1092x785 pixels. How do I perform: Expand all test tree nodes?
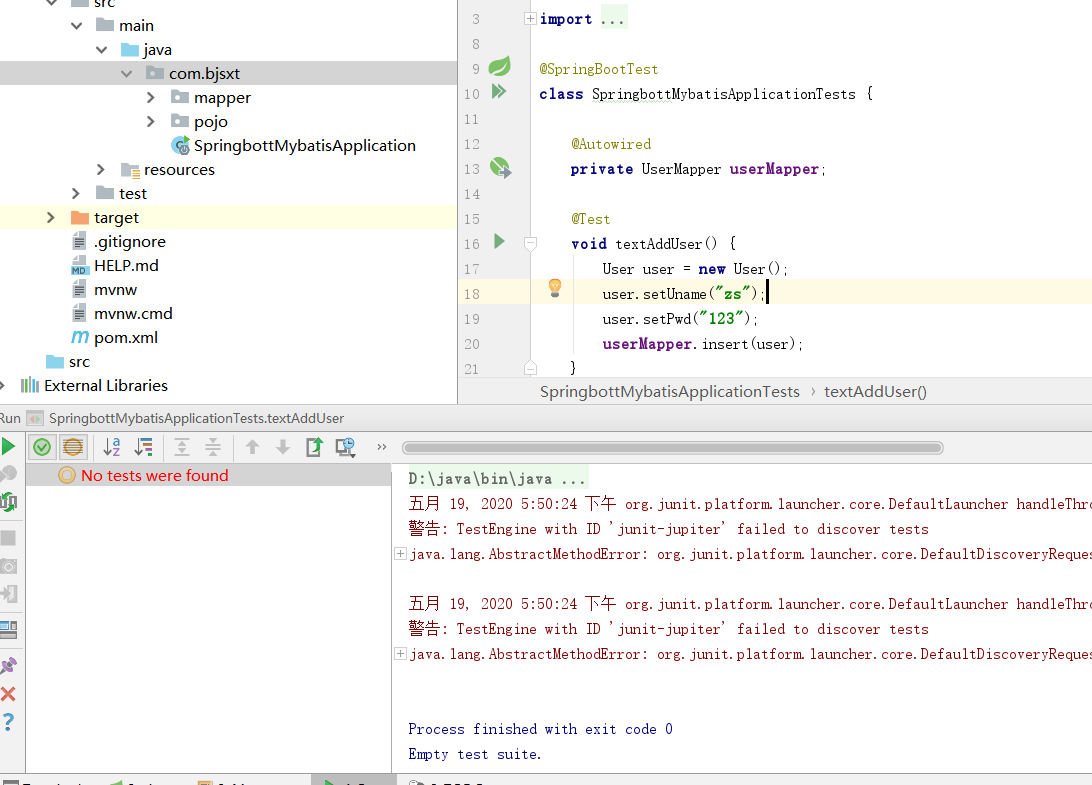pyautogui.click(x=182, y=447)
